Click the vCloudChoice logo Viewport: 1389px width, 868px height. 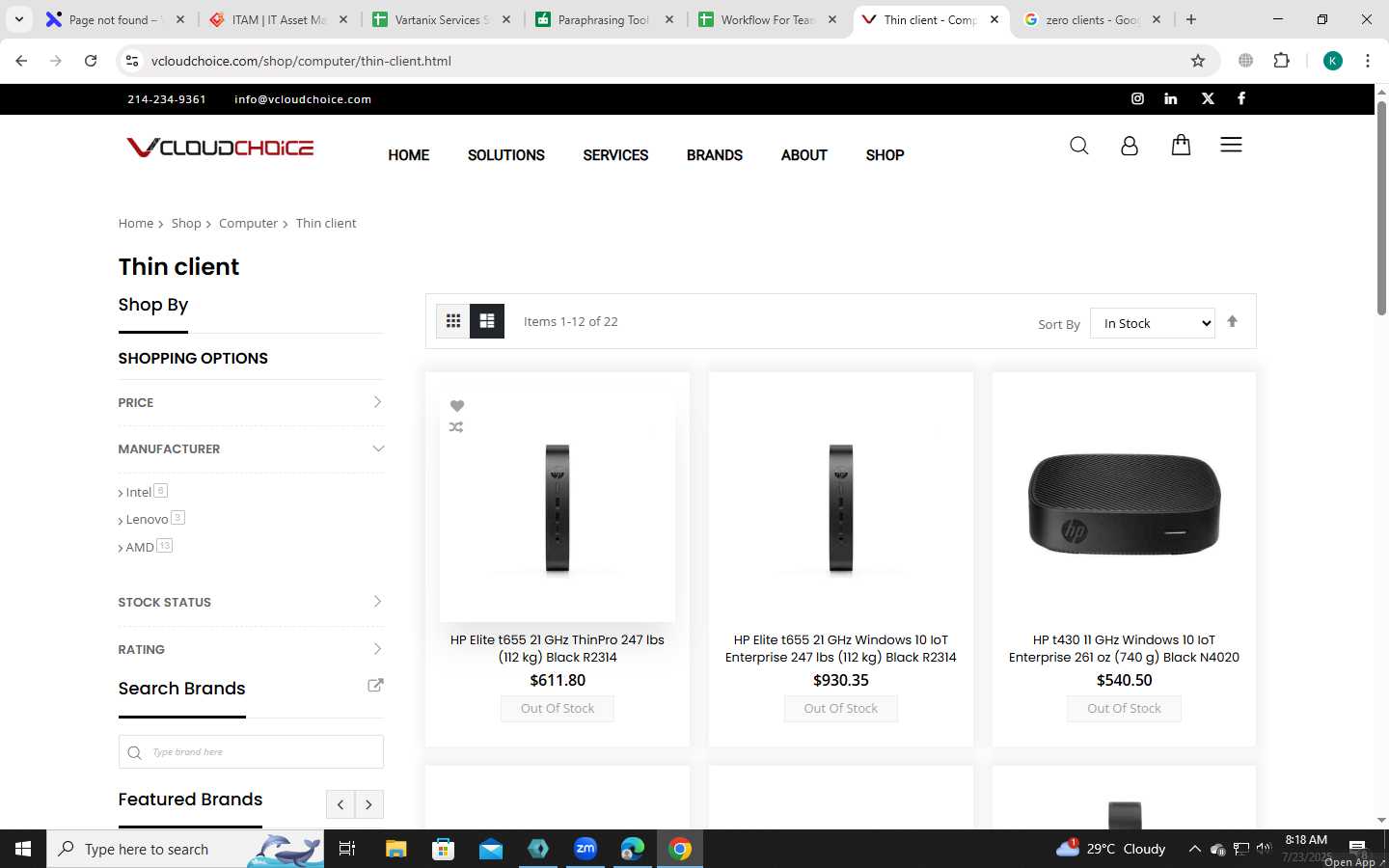(220, 148)
